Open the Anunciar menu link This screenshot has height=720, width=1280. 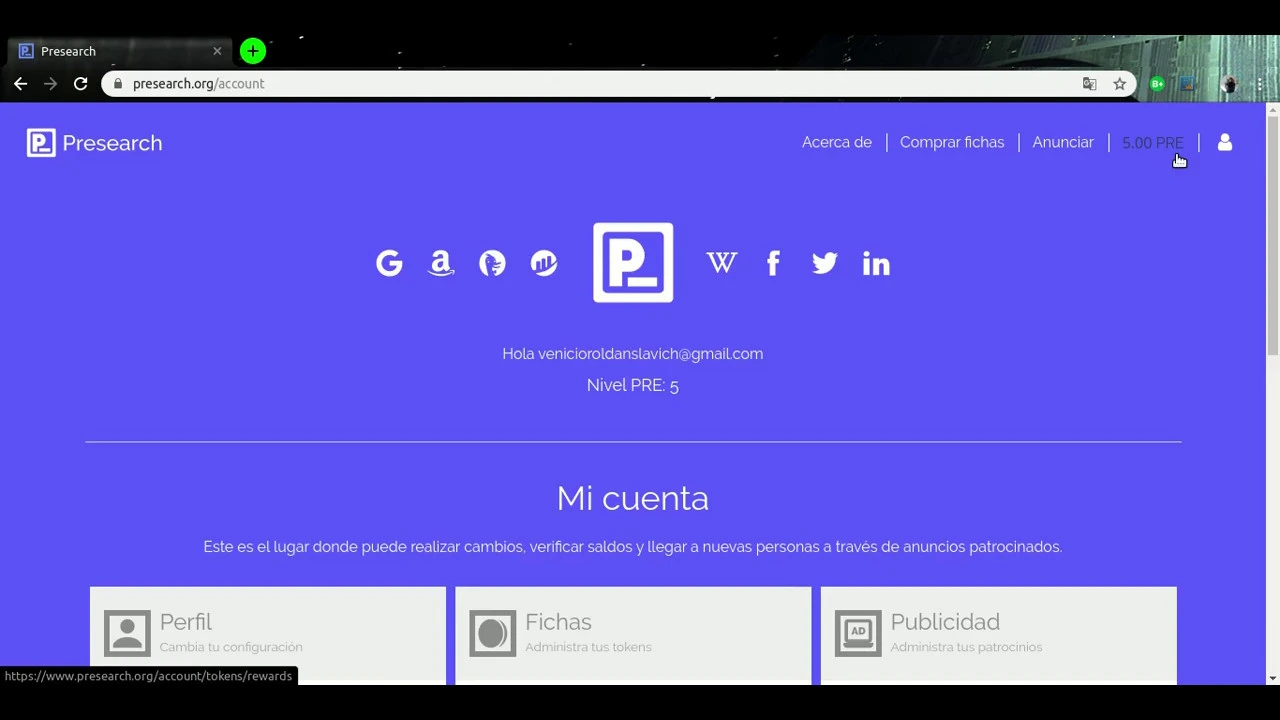coord(1063,143)
